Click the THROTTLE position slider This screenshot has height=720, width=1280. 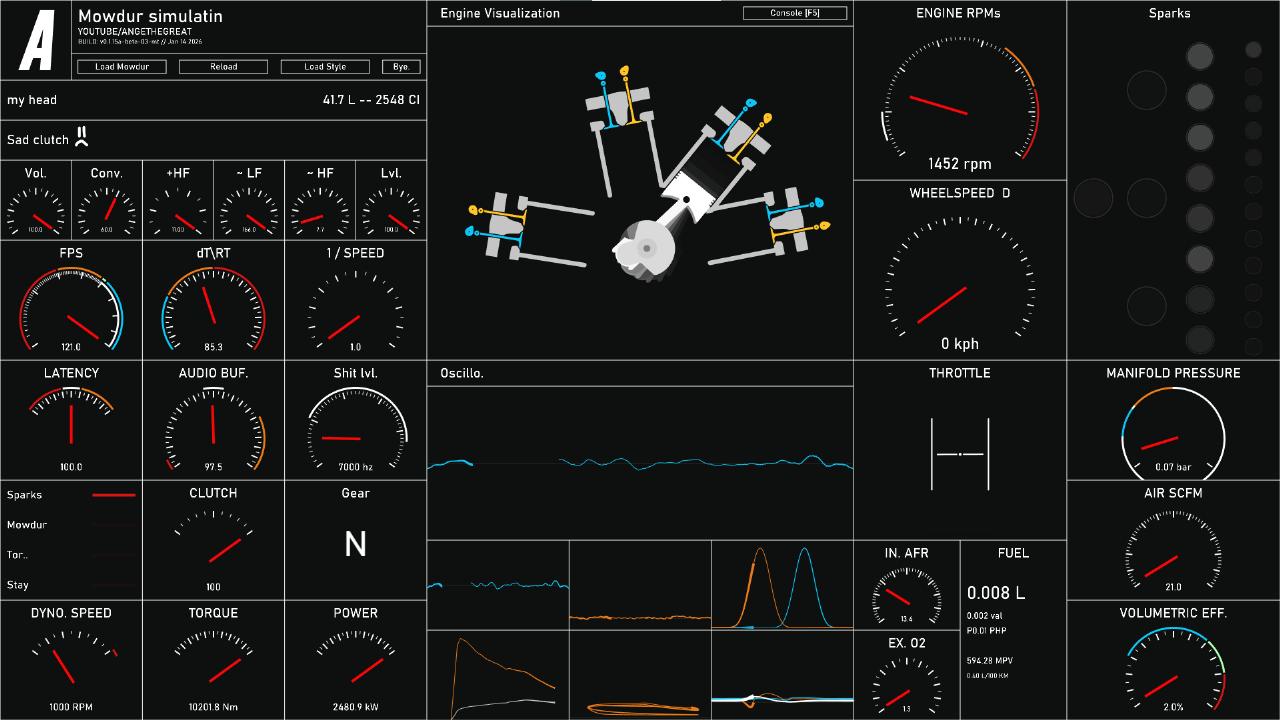tap(960, 454)
